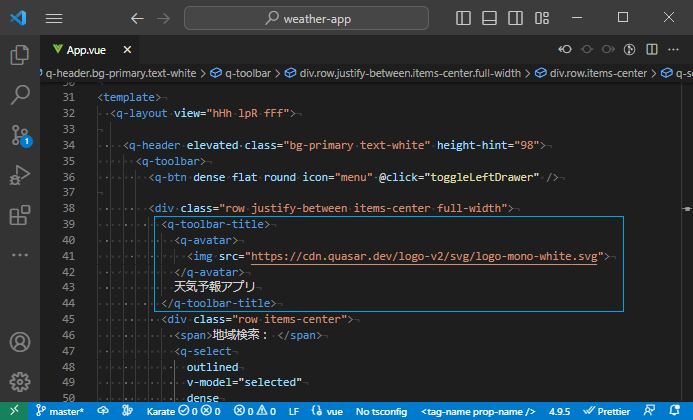Viewport: 693px width, 420px height.
Task: Click the git graph icon in status bar
Action: coord(127,411)
